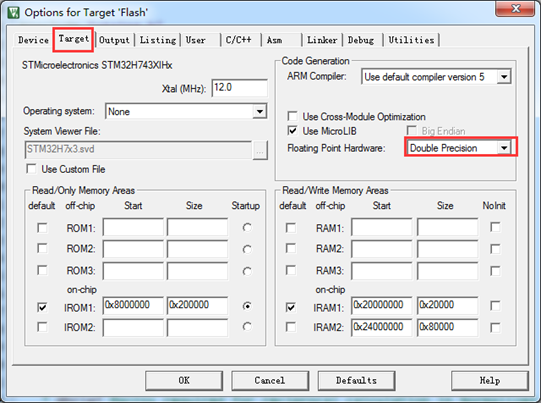This screenshot has width=541, height=403.
Task: Switch to the Device tab
Action: click(33, 40)
